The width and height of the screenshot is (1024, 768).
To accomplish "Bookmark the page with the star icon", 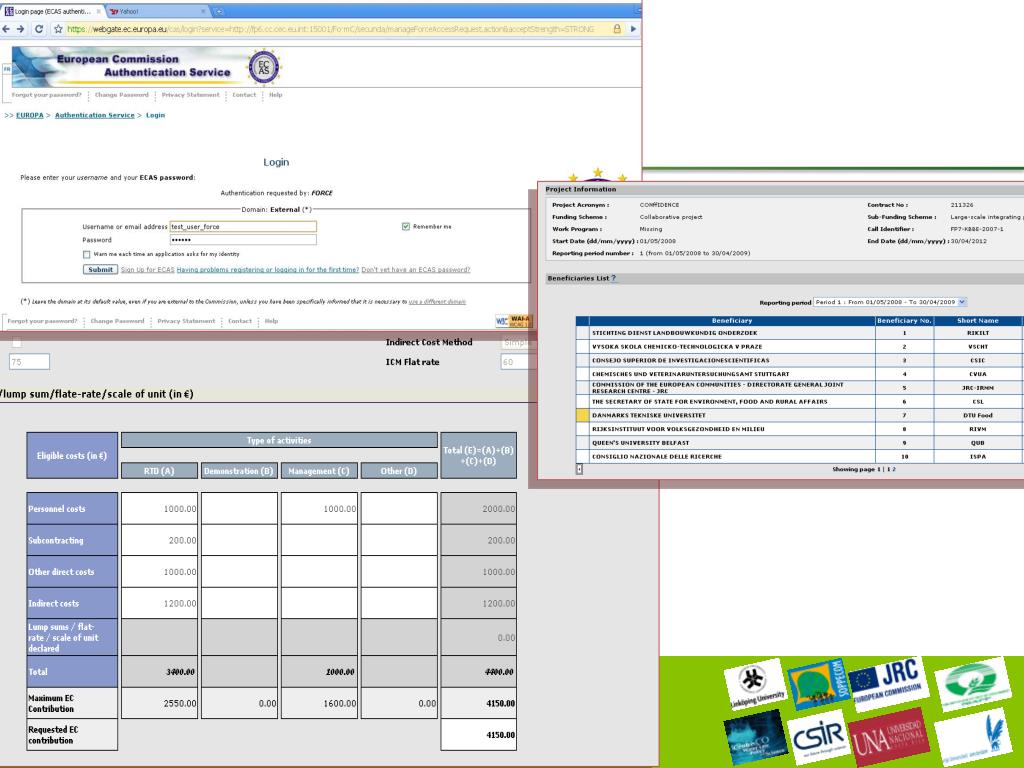I will pos(58,29).
